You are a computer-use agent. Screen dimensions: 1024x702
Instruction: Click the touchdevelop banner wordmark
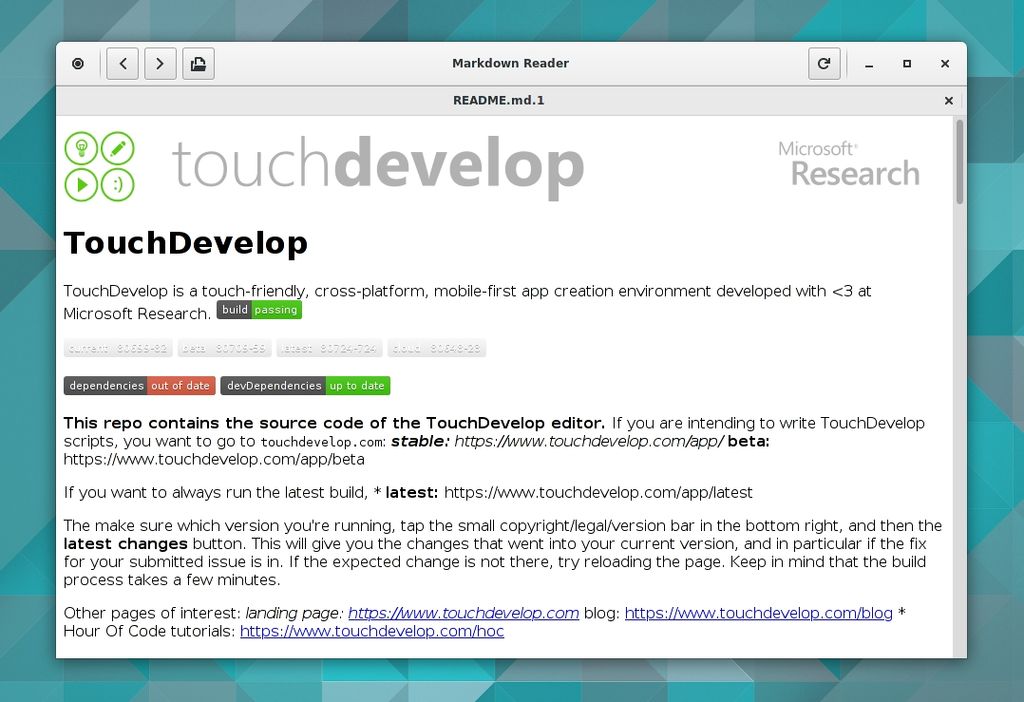point(377,166)
